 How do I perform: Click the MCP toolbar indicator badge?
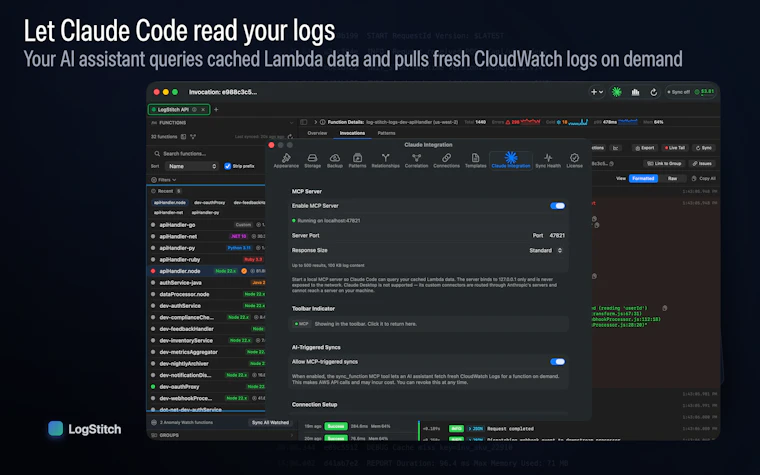[x=301, y=324]
